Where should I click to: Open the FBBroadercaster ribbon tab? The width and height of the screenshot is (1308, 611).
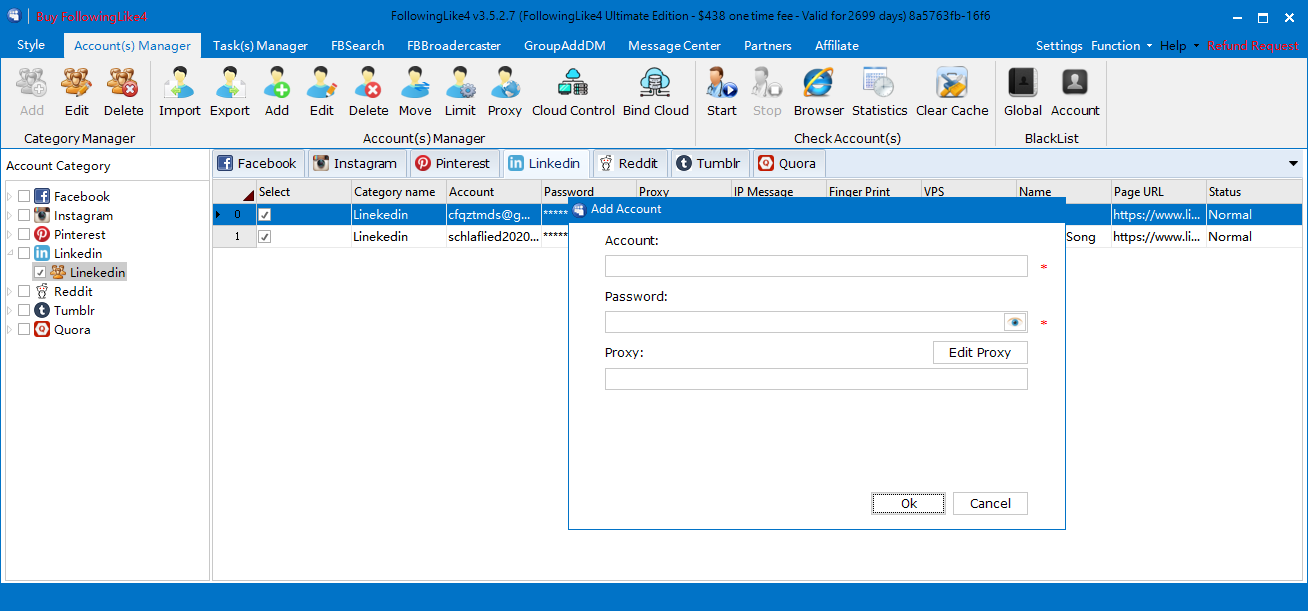(x=454, y=46)
